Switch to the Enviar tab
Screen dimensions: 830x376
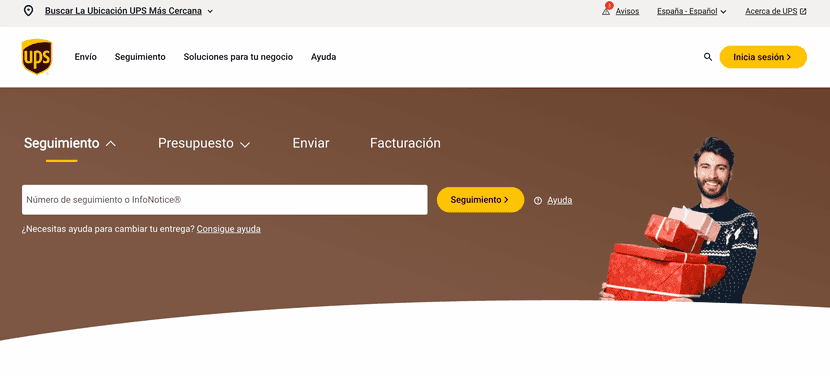pos(311,143)
